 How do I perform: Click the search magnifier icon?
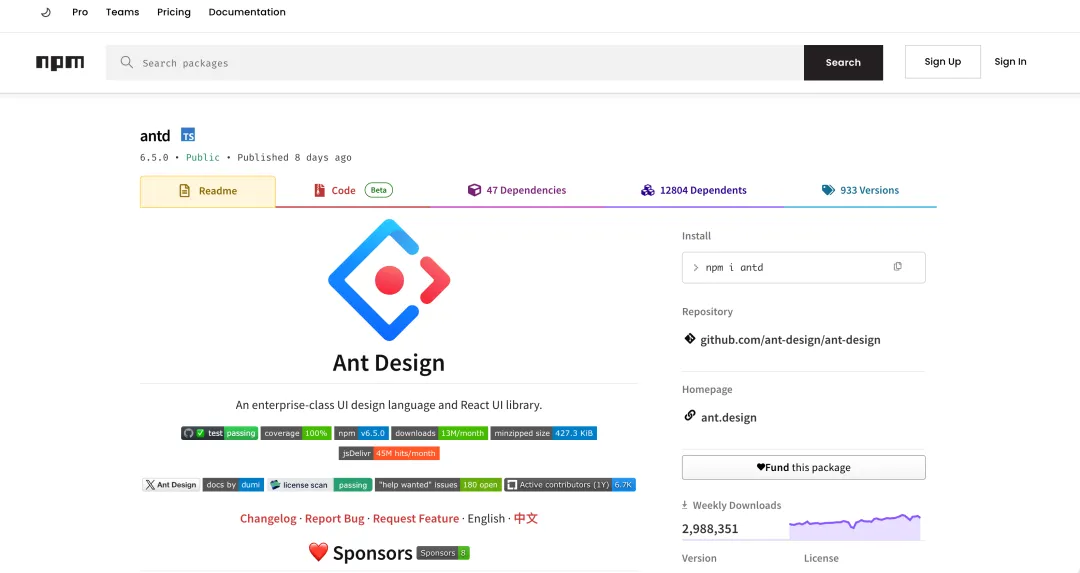tap(127, 62)
